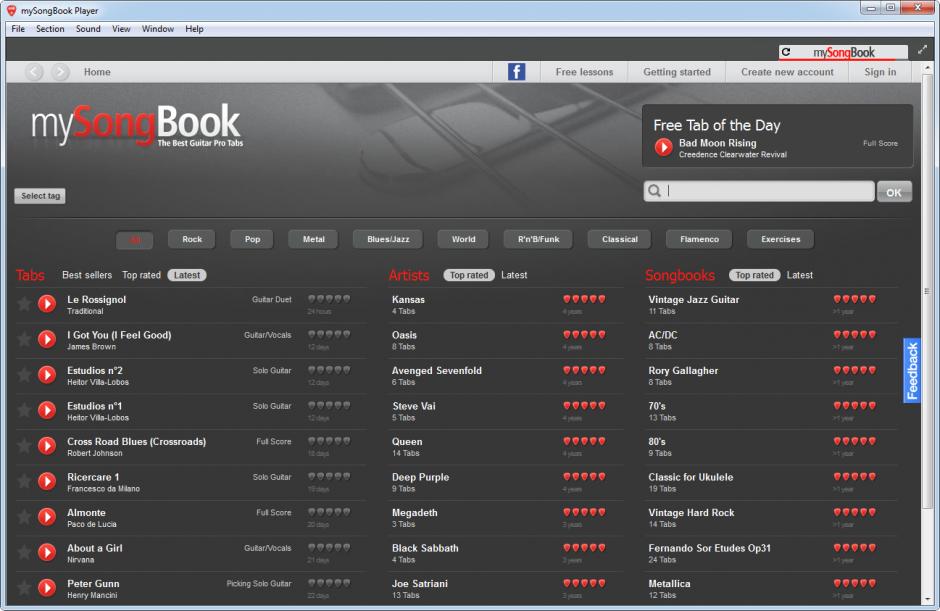940x611 pixels.
Task: Open the Select tag dropdown
Action: [40, 196]
